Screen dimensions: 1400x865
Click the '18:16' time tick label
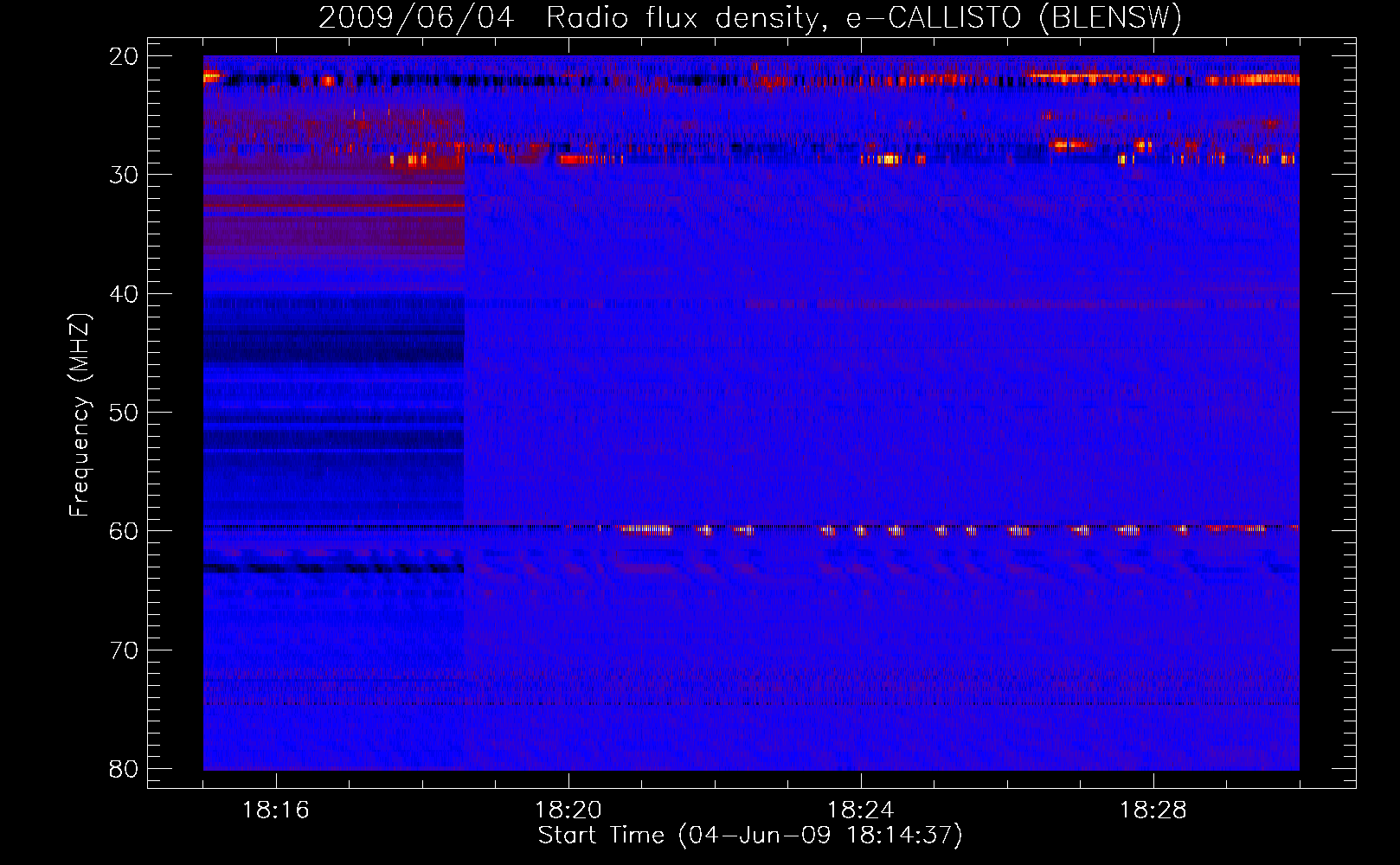point(275,811)
